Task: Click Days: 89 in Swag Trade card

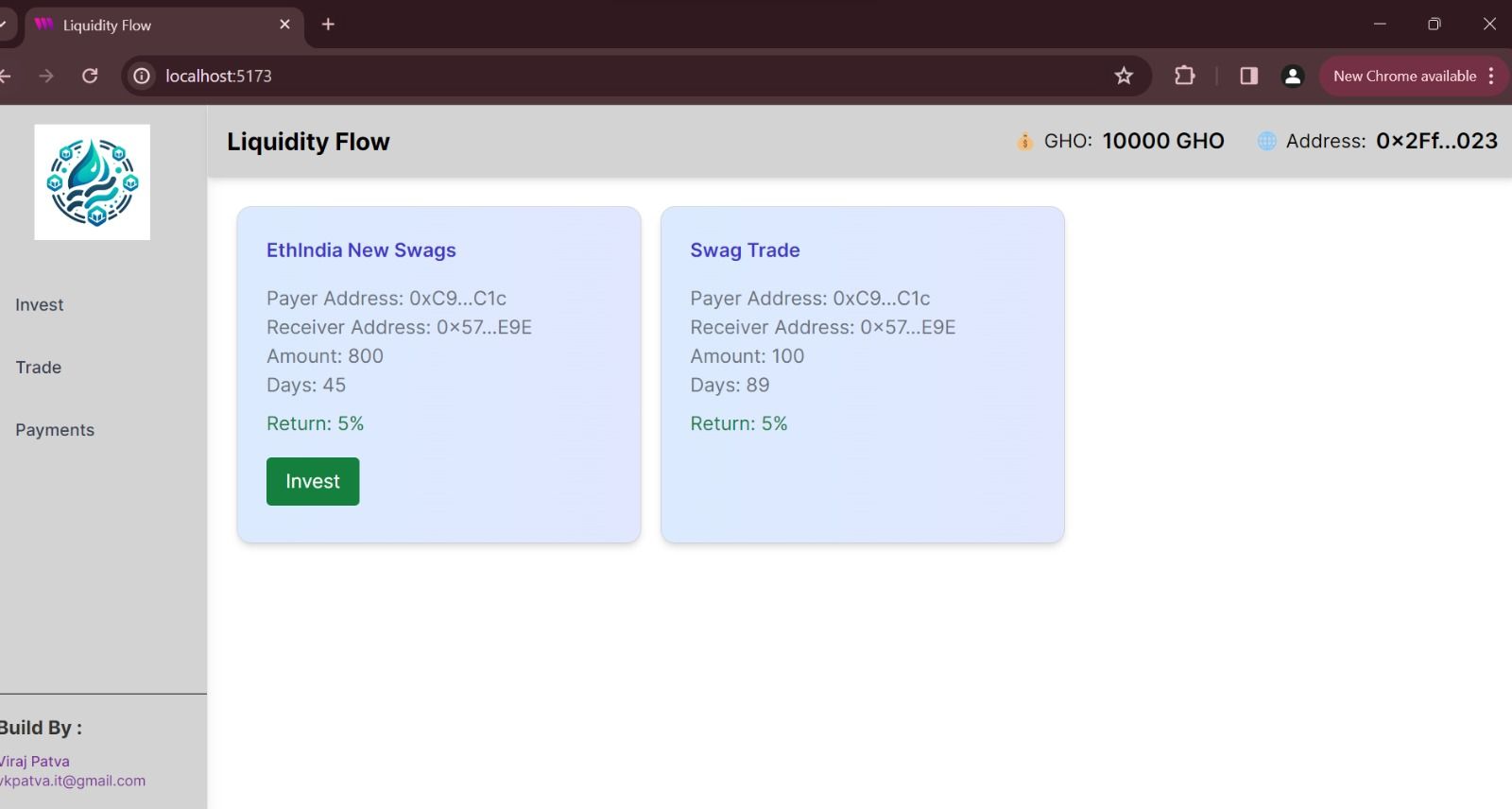Action: (730, 386)
